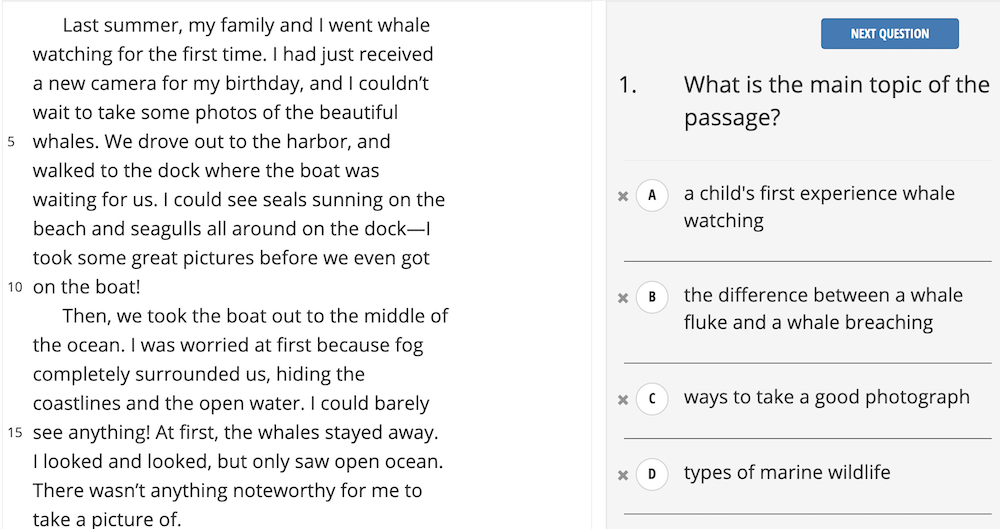Viewport: 1000px width, 529px height.
Task: Cross out answer B using the x icon
Action: 623,297
